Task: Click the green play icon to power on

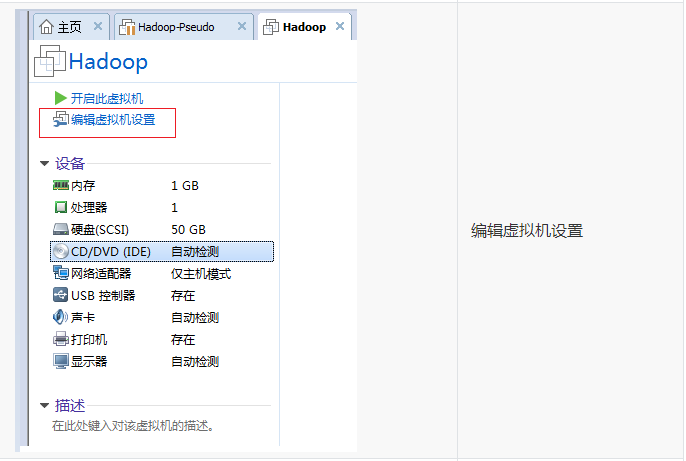Action: pyautogui.click(x=60, y=98)
